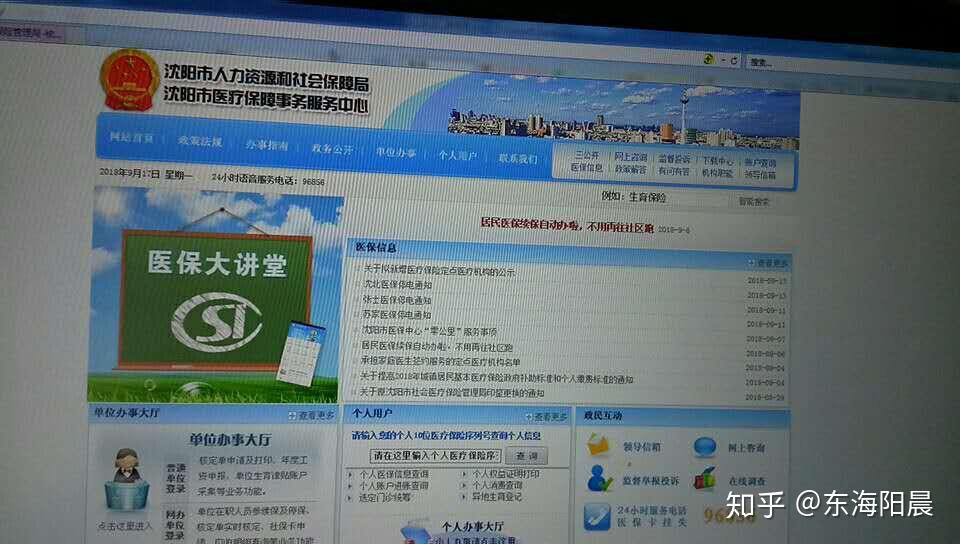Open the 苏家医保停电通知 notice
This screenshot has height=544, width=960.
click(x=397, y=315)
